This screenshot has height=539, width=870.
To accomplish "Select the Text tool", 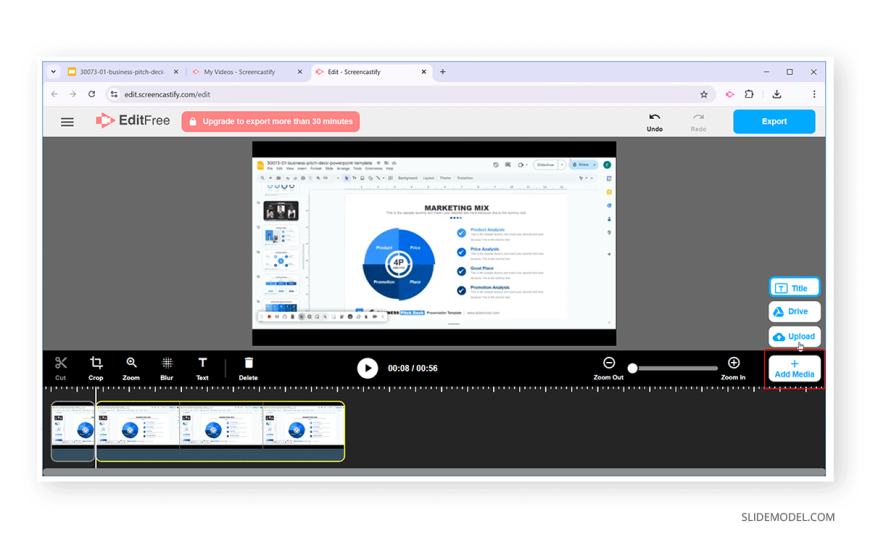I will click(202, 368).
